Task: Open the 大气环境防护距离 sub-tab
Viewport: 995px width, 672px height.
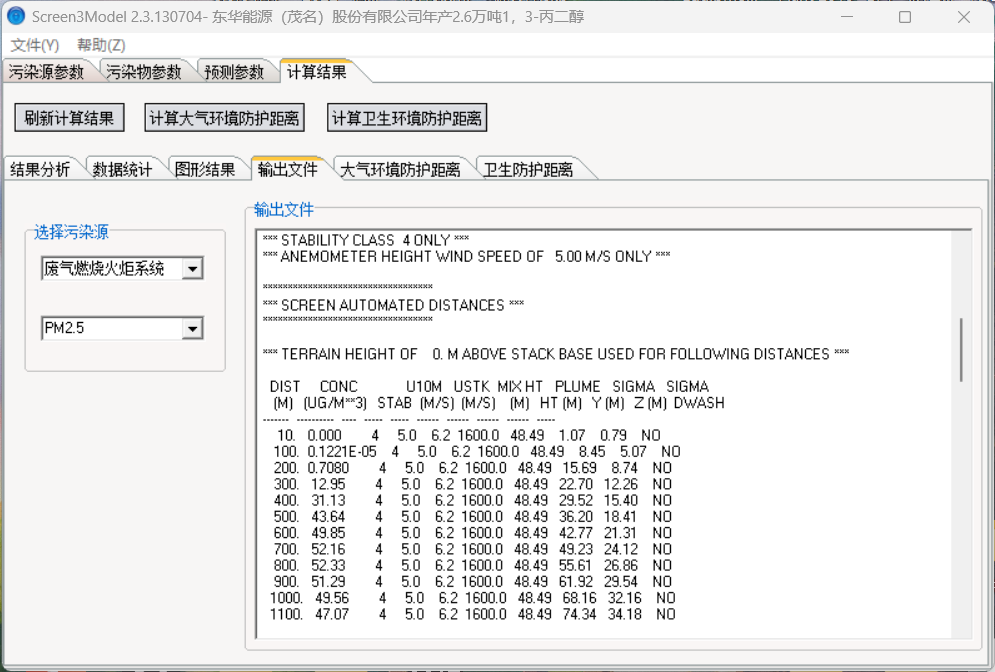Action: [x=400, y=169]
